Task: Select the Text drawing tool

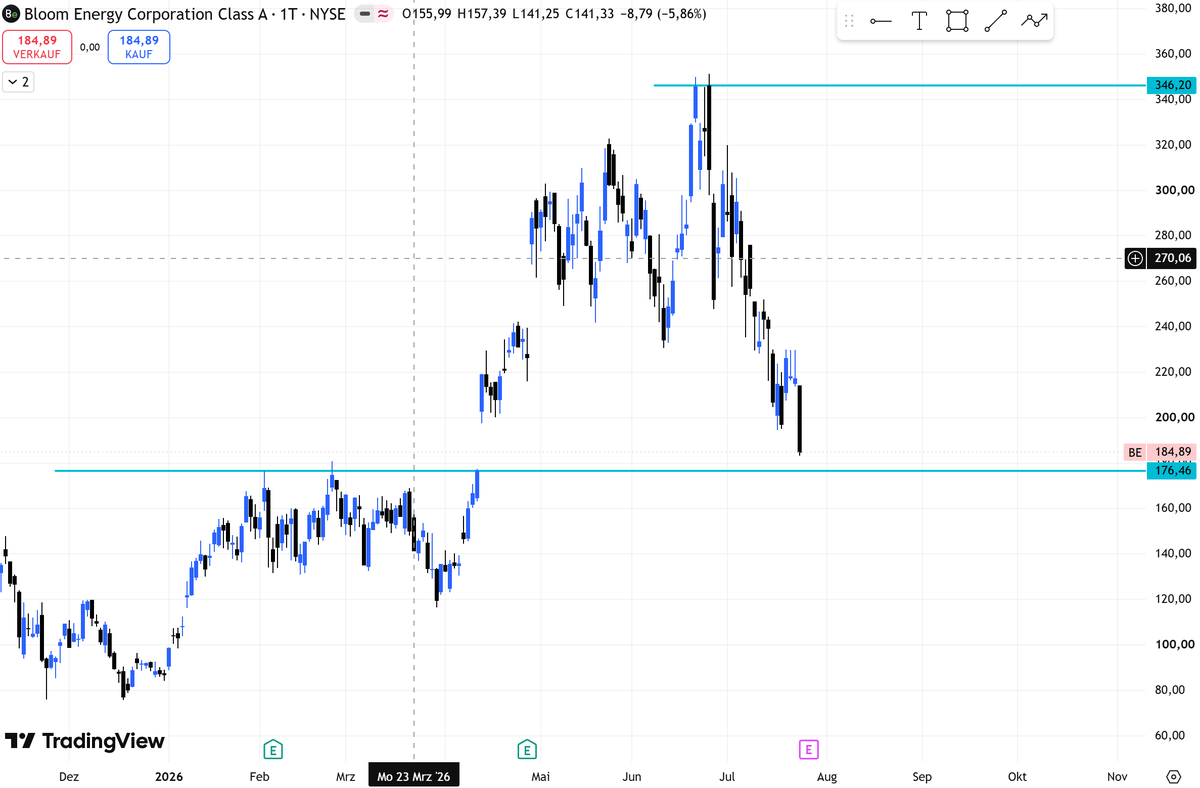Action: tap(919, 21)
